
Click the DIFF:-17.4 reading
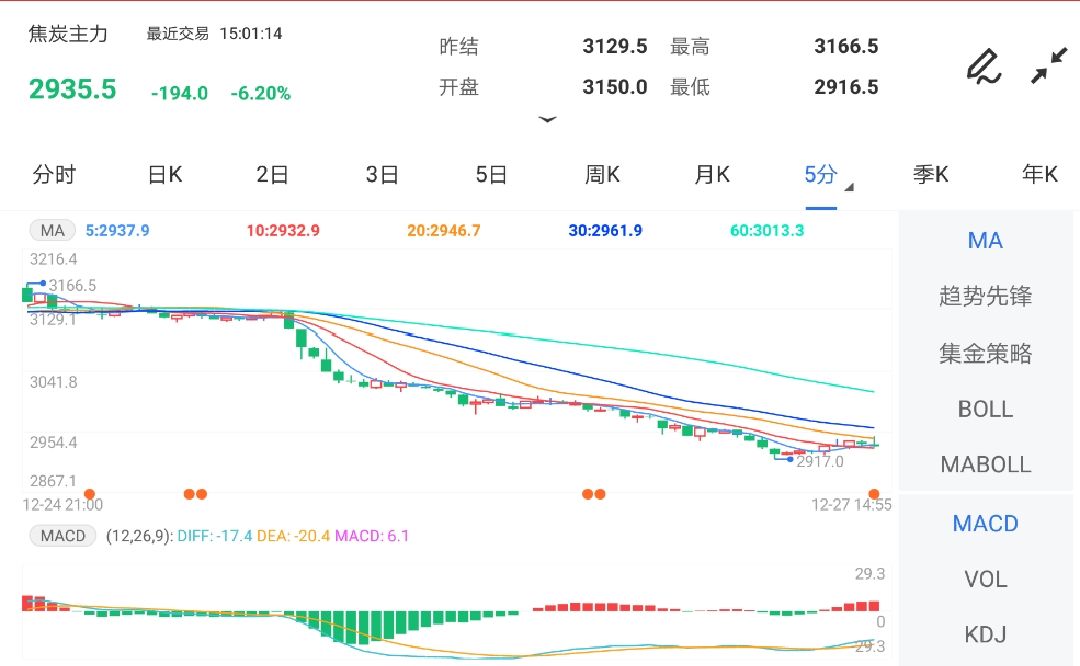coord(215,536)
